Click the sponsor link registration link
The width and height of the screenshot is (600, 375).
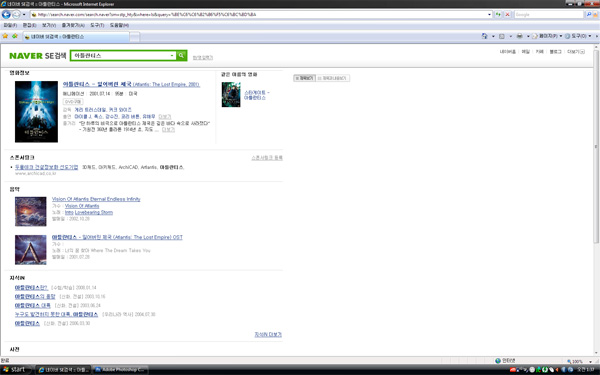[x=267, y=158]
